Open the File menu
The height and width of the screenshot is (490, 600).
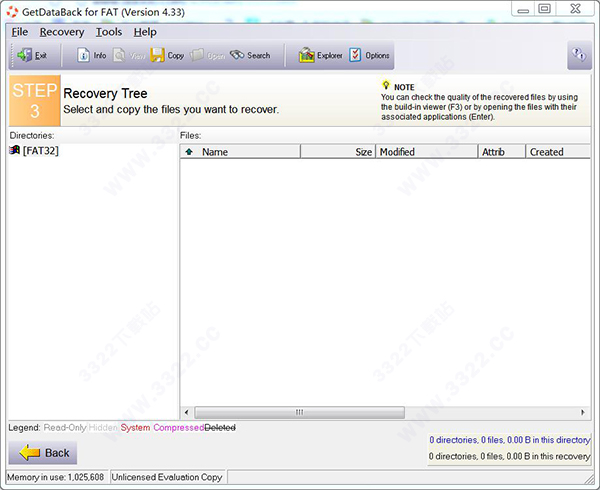[x=20, y=32]
